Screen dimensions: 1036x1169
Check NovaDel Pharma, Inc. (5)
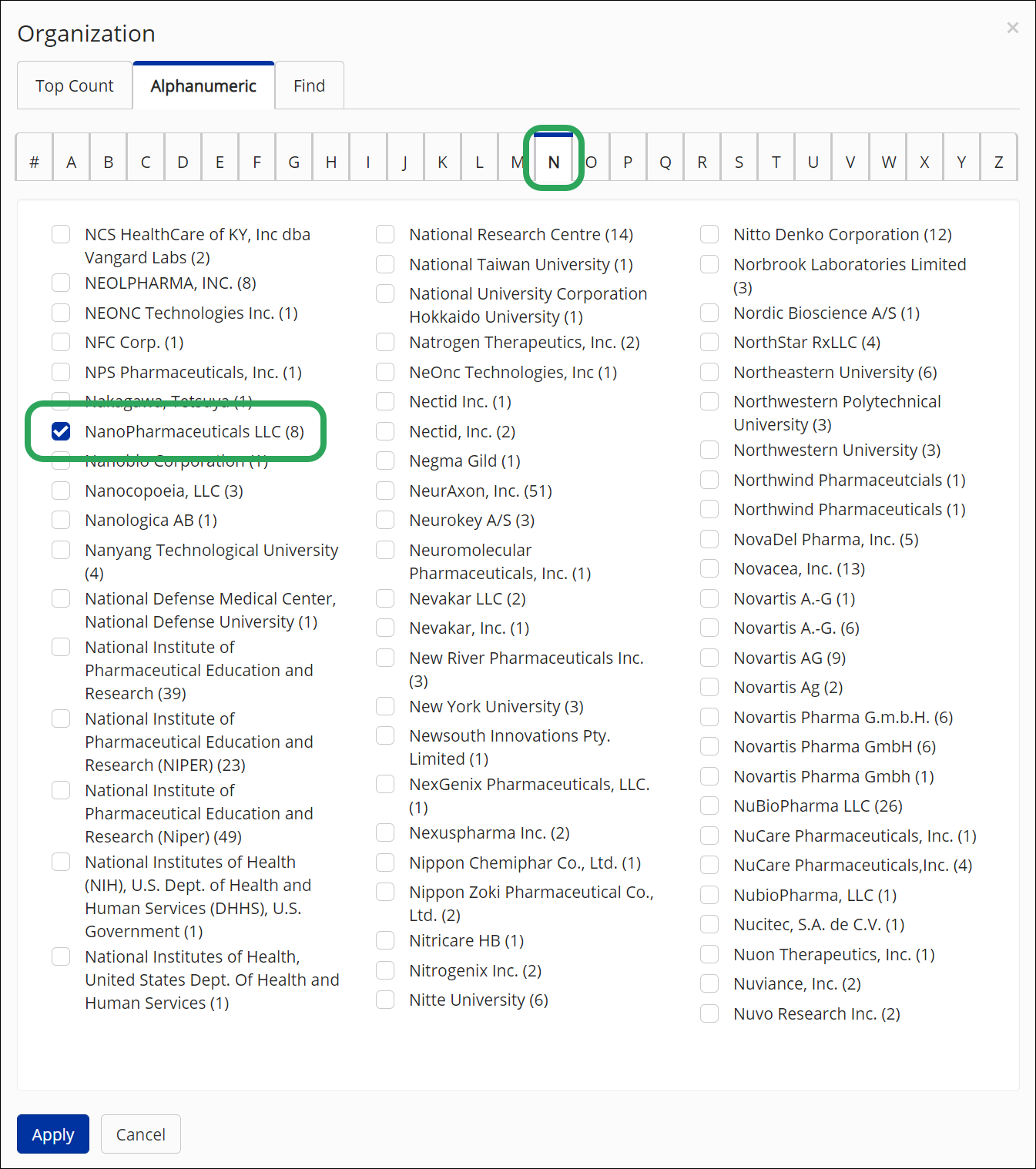coord(709,539)
